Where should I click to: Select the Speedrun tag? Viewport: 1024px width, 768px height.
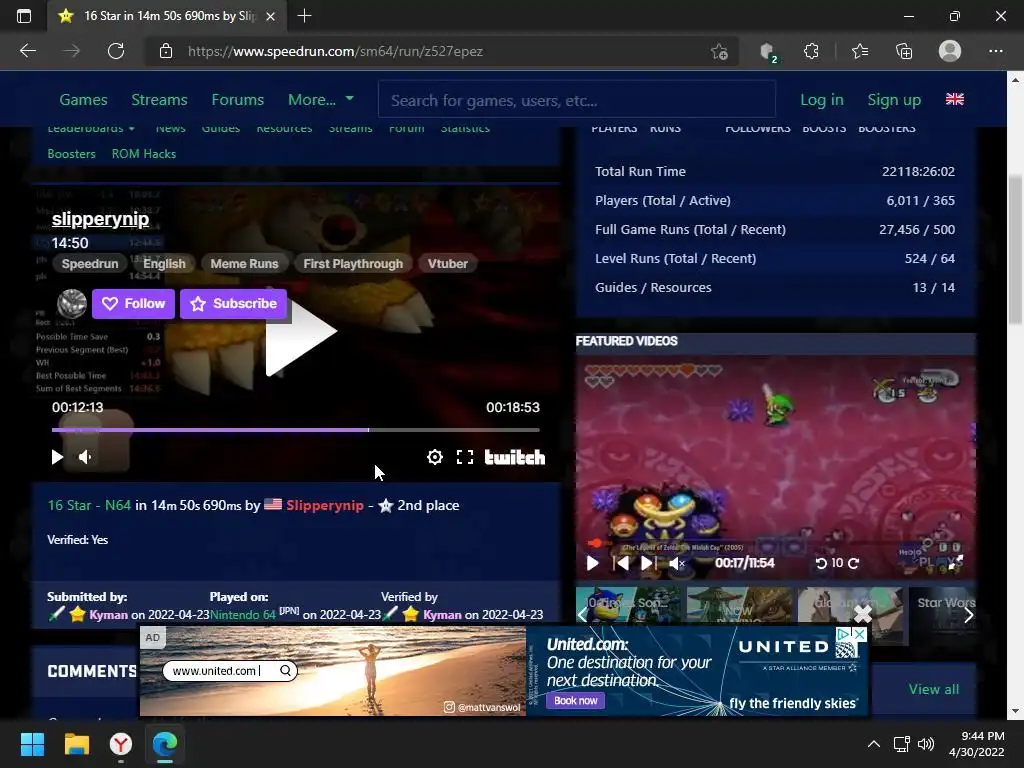coord(90,264)
